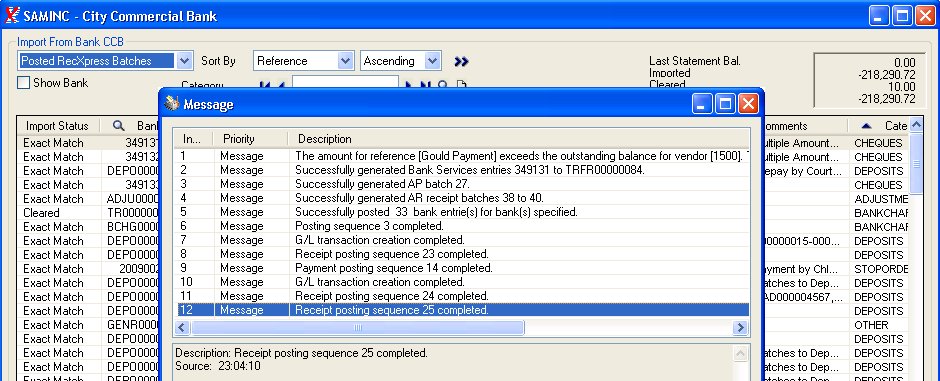Image resolution: width=940 pixels, height=381 pixels.
Task: Open the Sort By Reference dropdown
Action: pyautogui.click(x=345, y=61)
